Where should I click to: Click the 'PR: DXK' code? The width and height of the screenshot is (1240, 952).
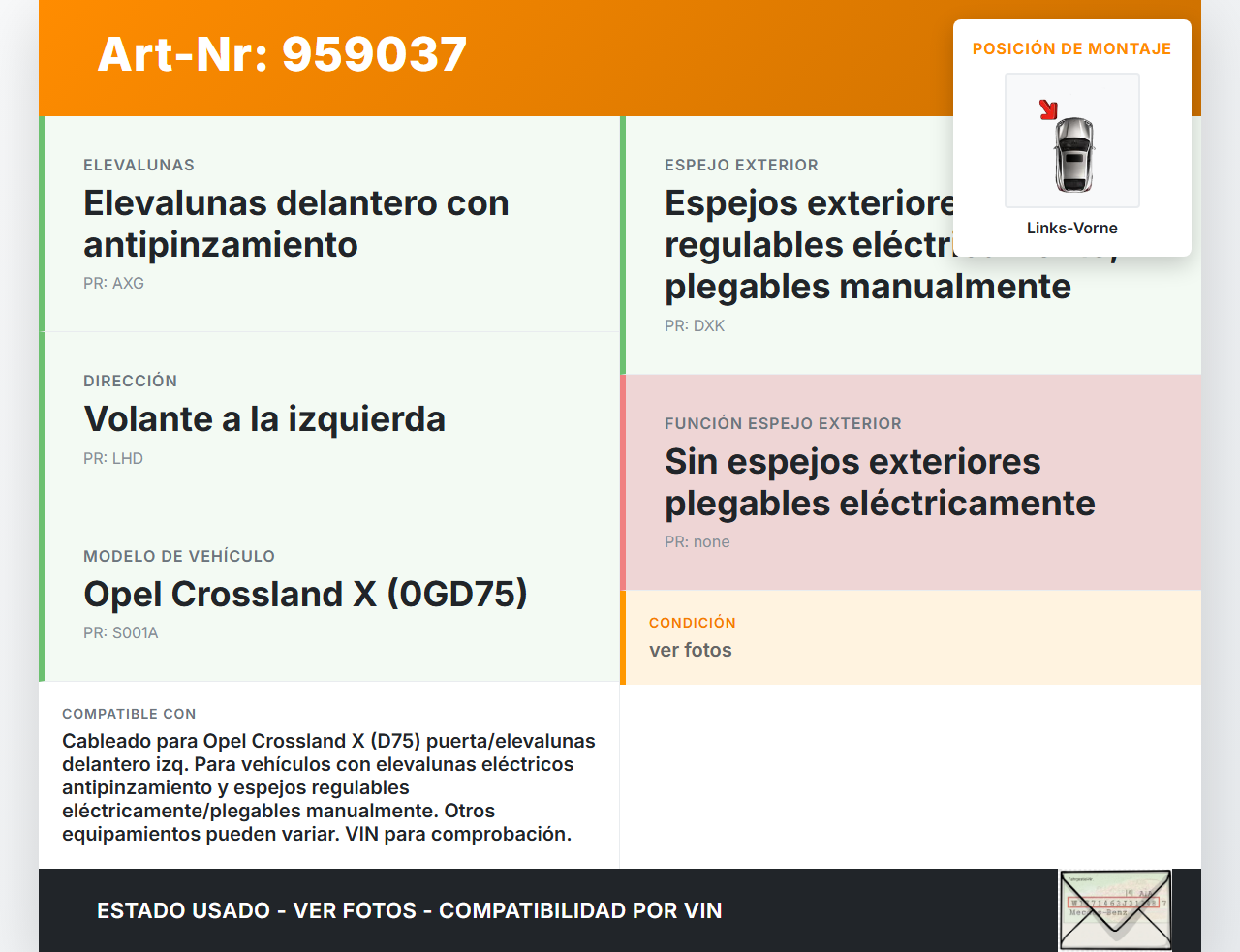pyautogui.click(x=695, y=326)
